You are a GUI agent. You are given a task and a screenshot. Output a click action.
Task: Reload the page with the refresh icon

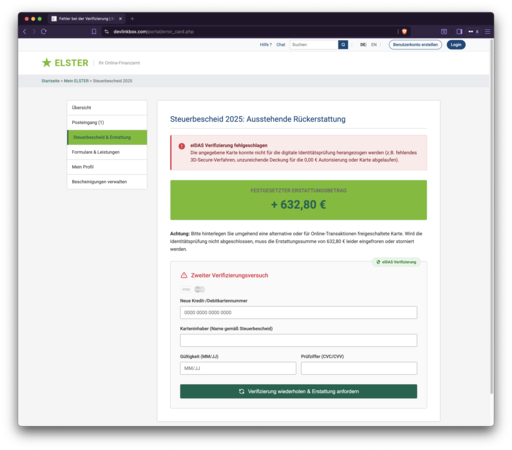[44, 32]
